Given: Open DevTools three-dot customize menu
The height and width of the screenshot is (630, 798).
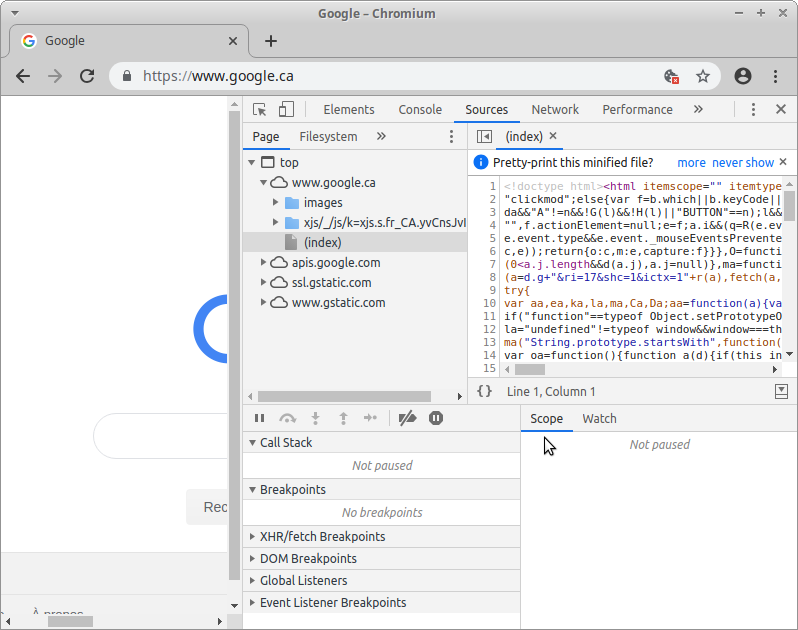Looking at the screenshot, I should 753,110.
